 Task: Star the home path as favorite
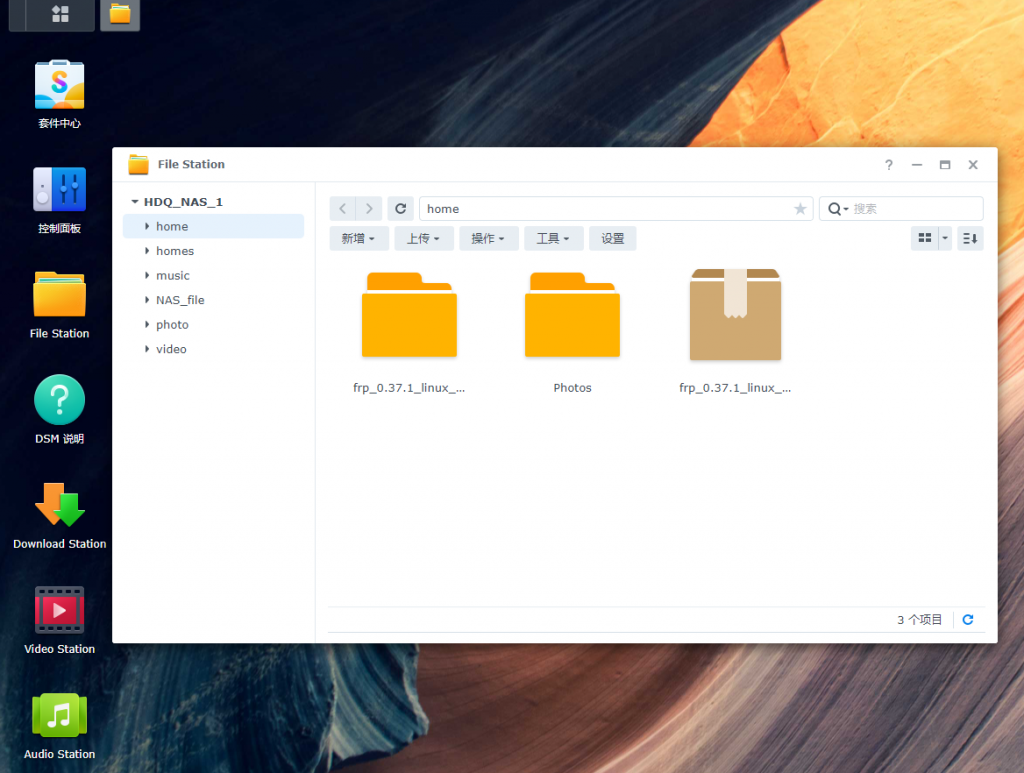point(800,208)
